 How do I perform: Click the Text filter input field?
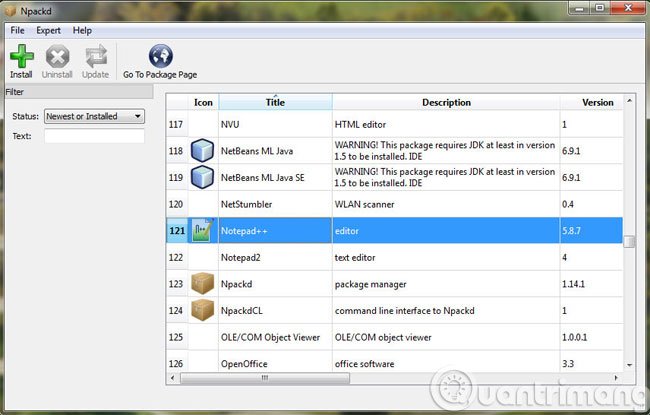point(95,136)
